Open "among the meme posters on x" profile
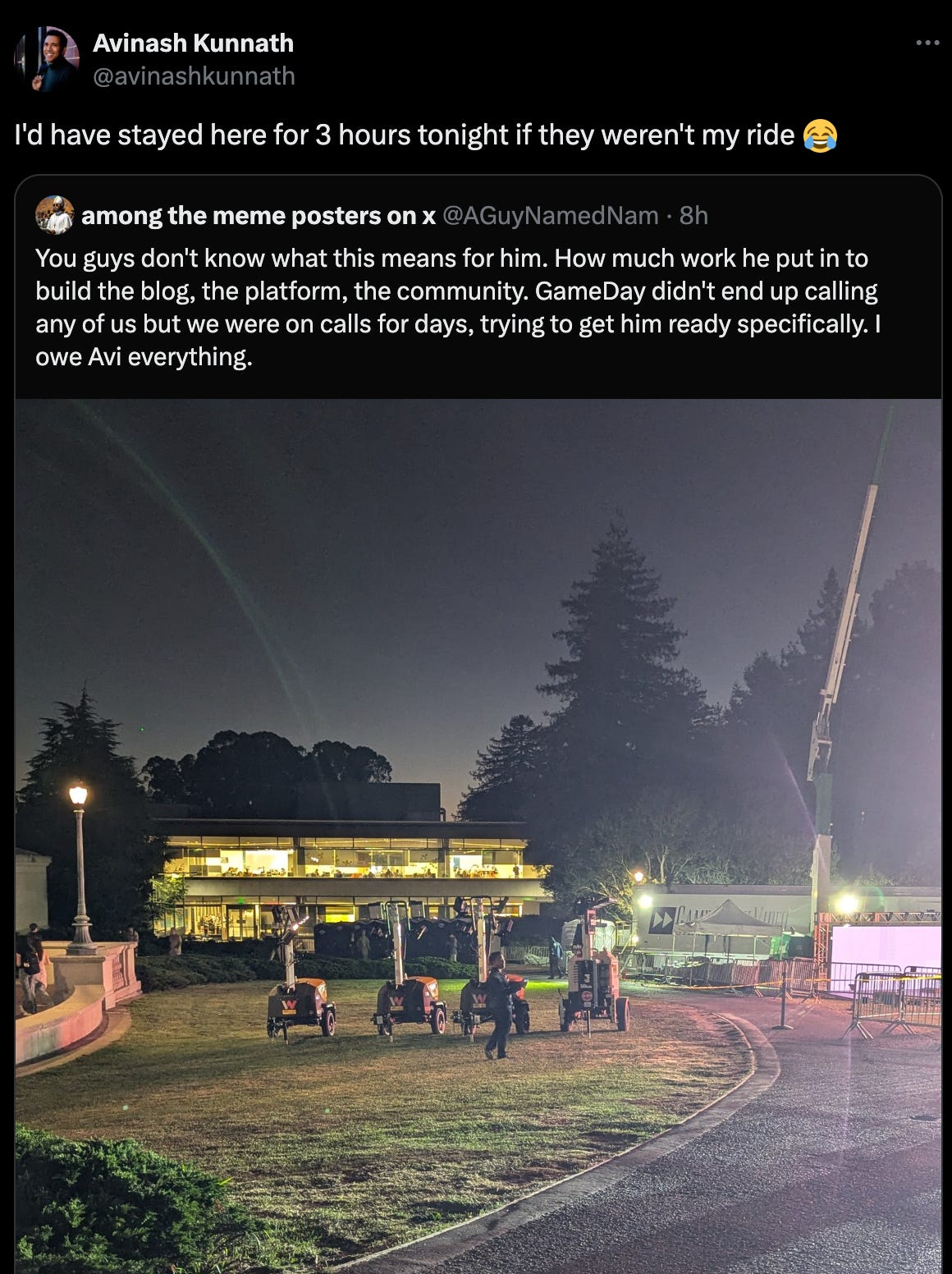Image resolution: width=952 pixels, height=1274 pixels. [259, 215]
